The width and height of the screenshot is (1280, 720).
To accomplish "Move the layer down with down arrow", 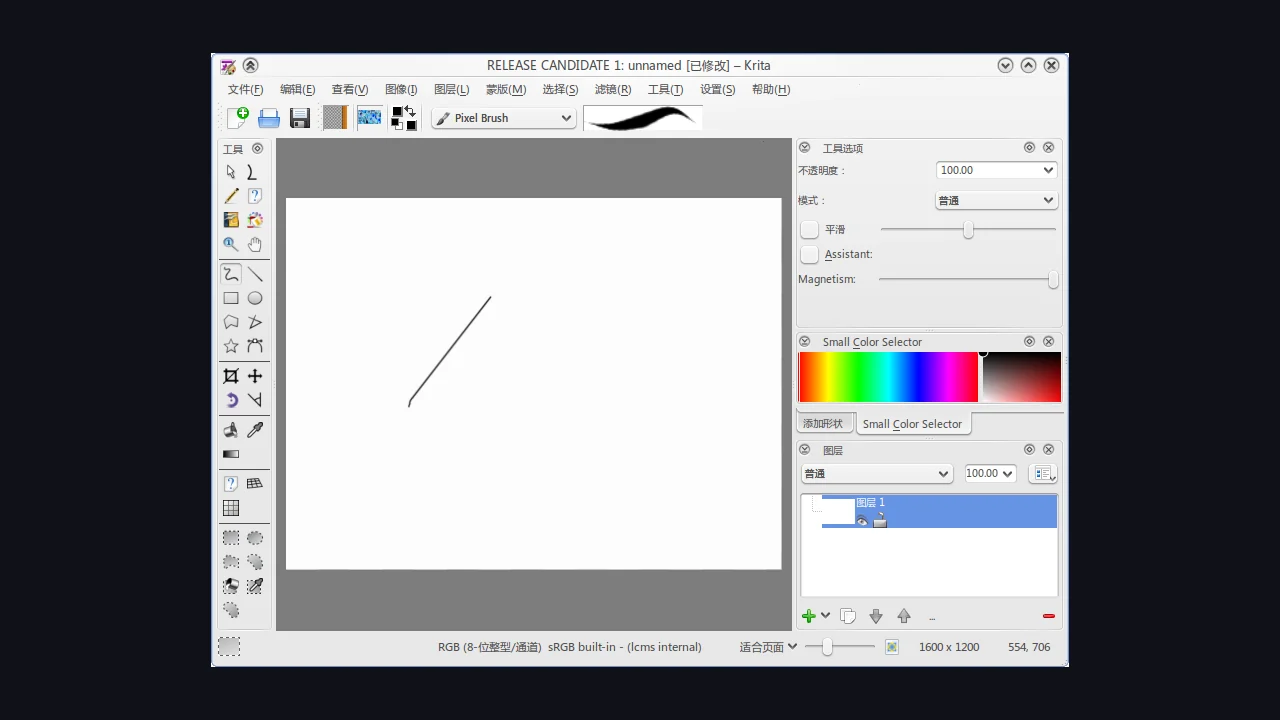I will coord(876,616).
